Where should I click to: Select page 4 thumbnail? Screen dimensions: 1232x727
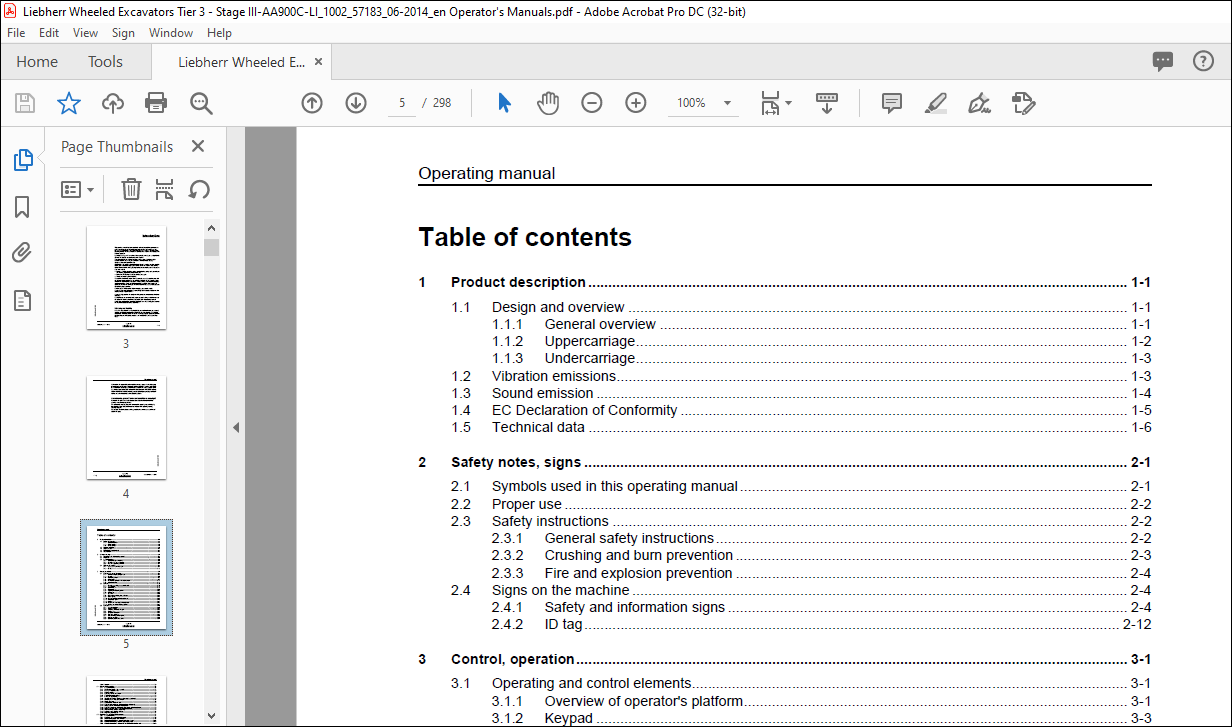(x=126, y=427)
